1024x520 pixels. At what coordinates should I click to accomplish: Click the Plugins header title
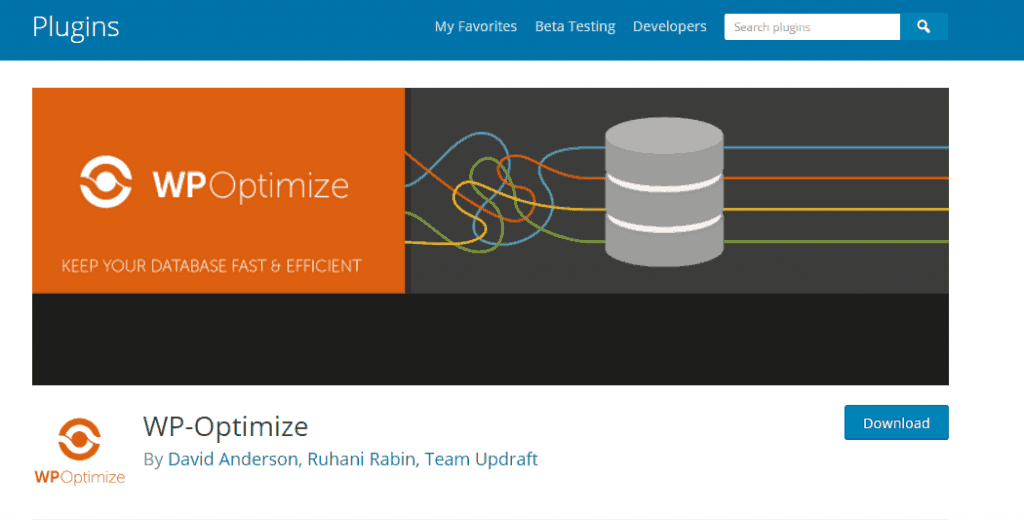point(75,27)
